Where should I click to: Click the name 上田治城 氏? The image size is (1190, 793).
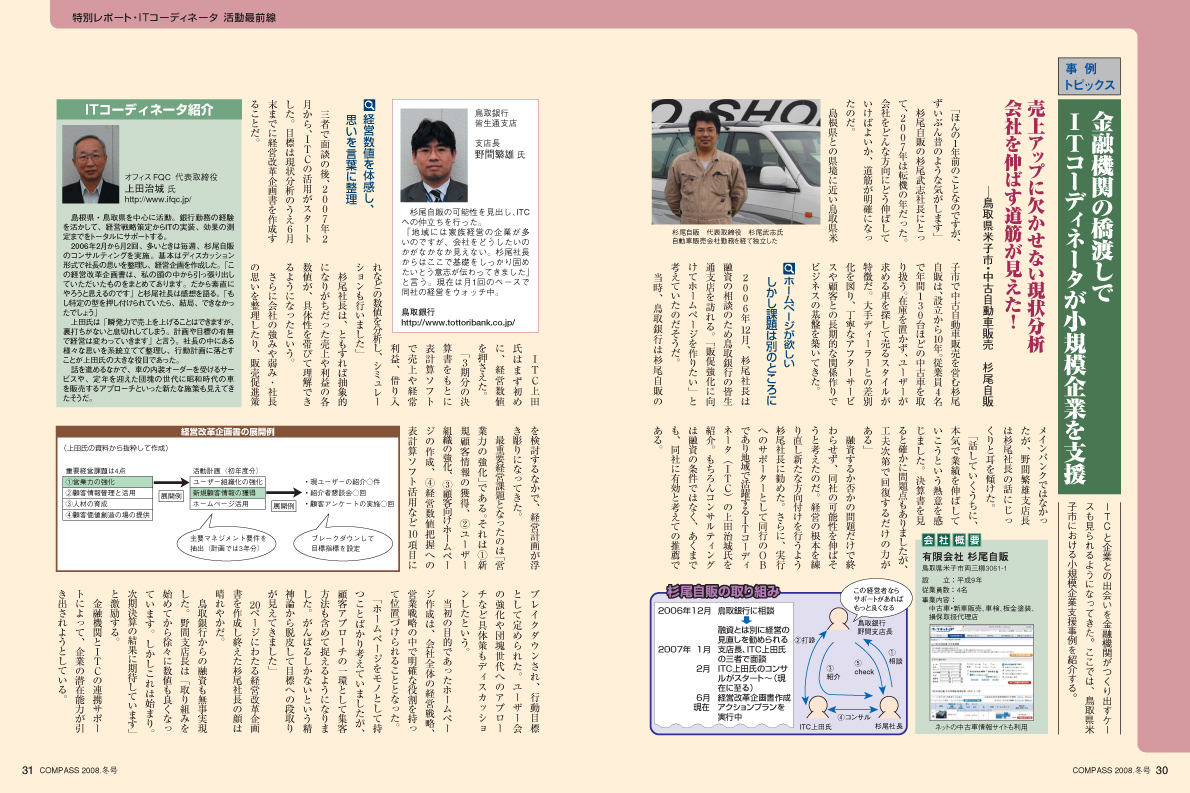pos(150,188)
